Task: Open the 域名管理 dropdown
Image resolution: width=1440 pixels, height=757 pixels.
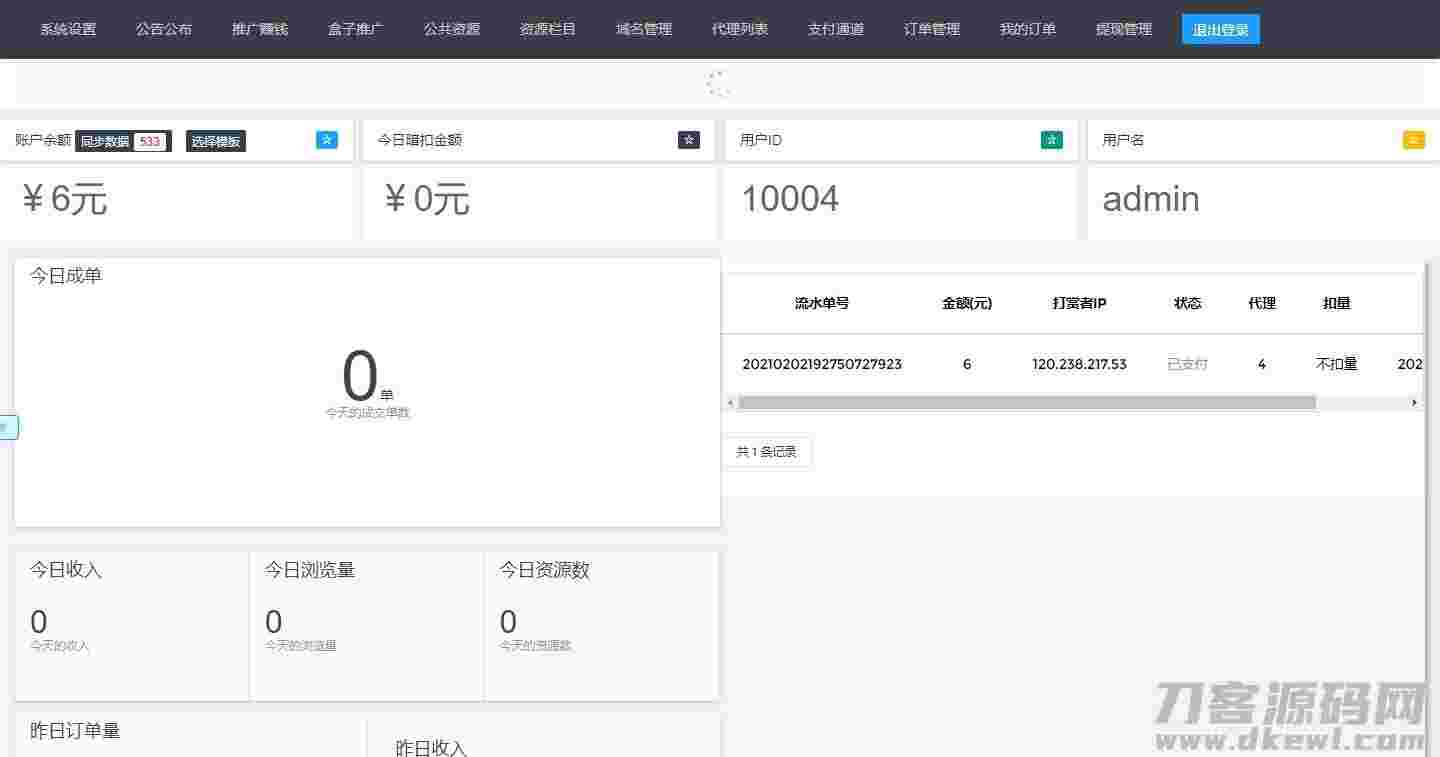Action: 643,28
